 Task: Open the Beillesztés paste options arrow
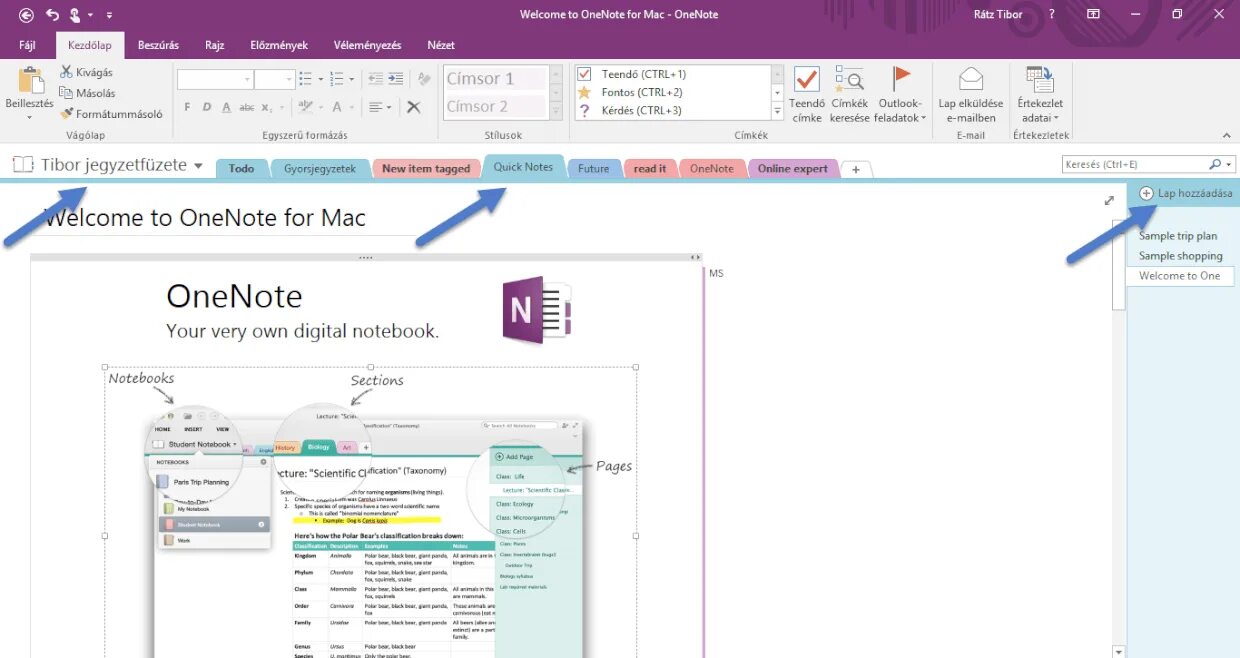[29, 117]
